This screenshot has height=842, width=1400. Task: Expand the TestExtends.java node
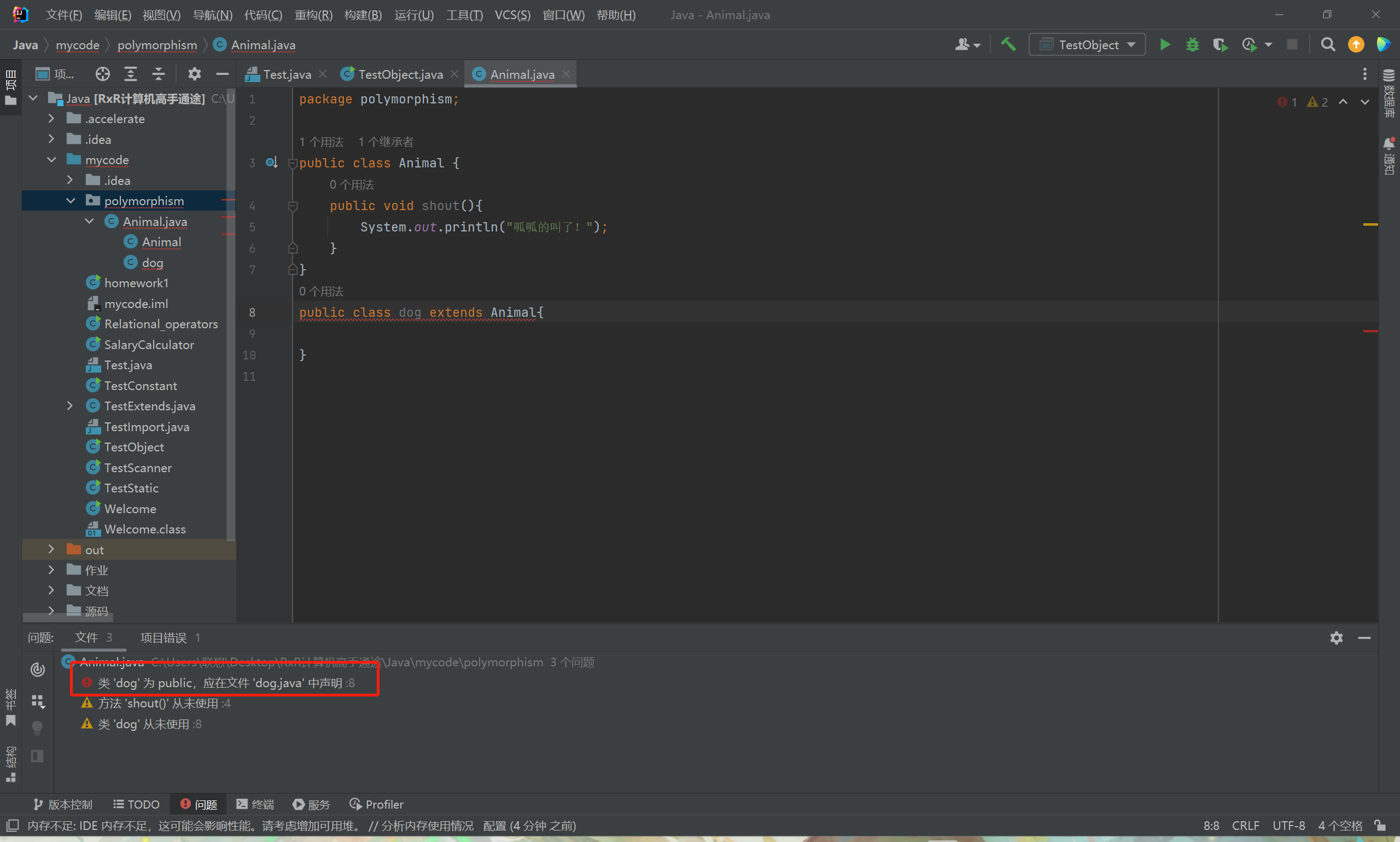point(70,407)
